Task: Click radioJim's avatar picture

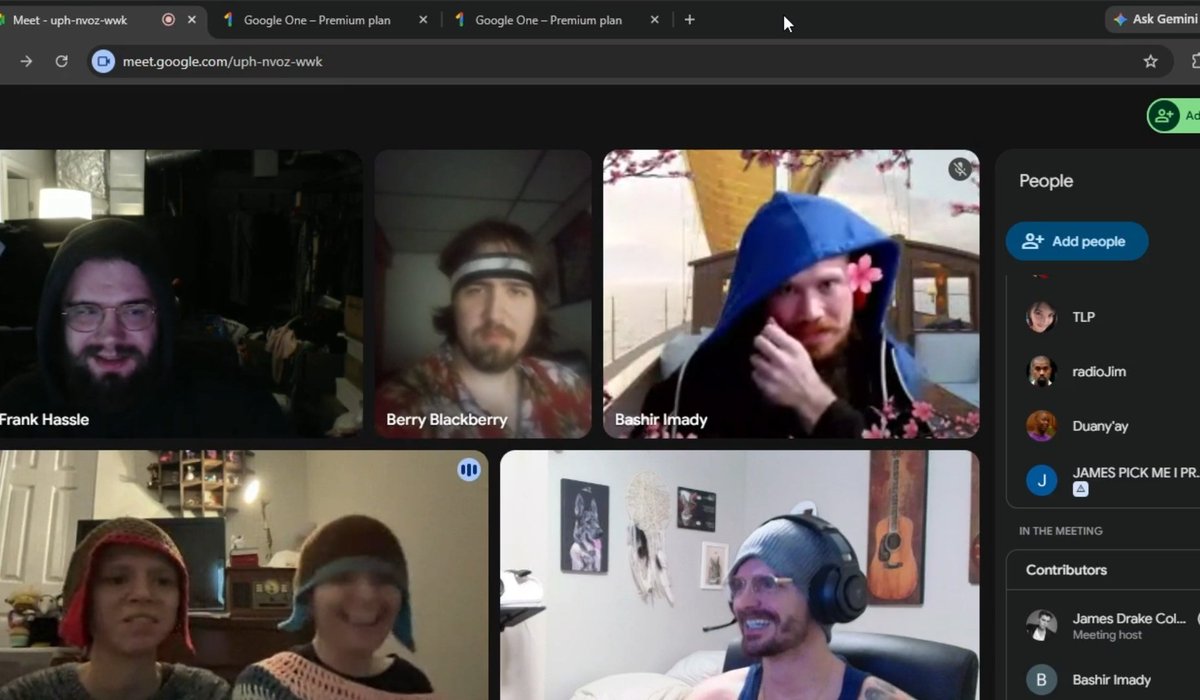Action: (x=1041, y=371)
